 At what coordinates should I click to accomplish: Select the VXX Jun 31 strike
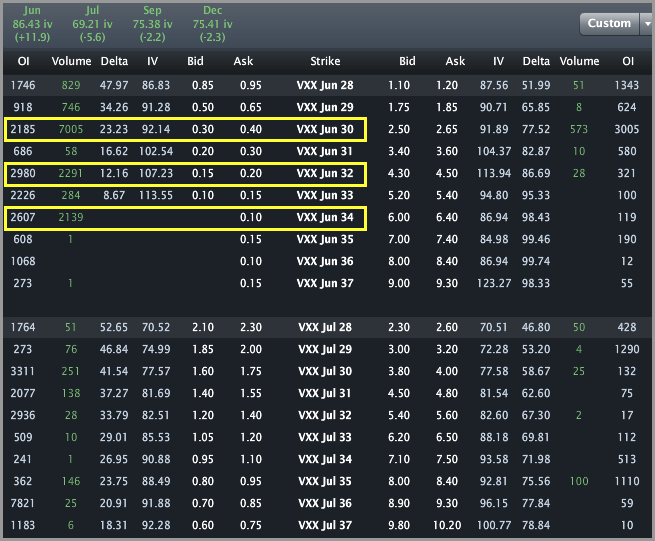[x=325, y=151]
